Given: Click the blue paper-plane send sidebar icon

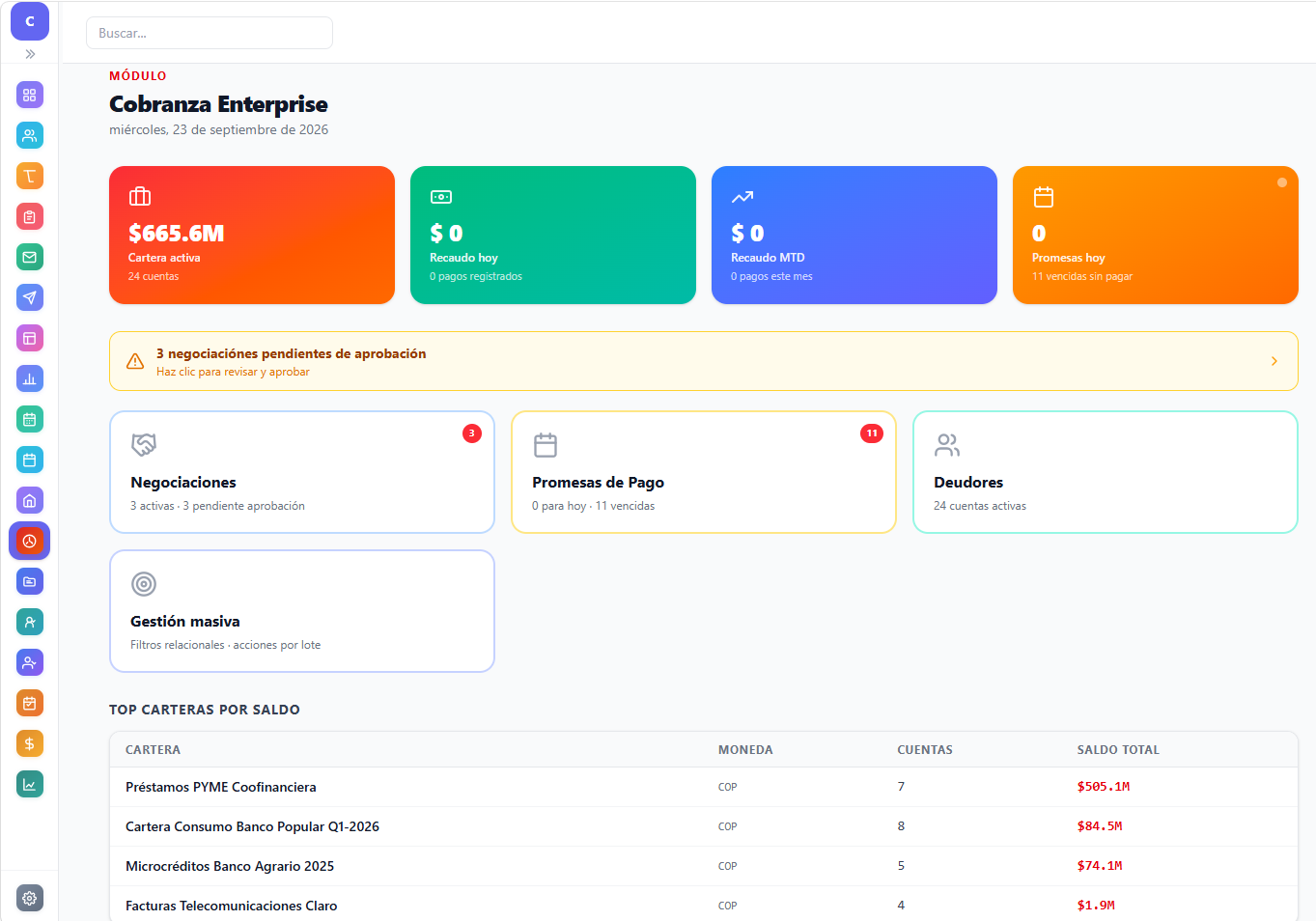Looking at the screenshot, I should tap(29, 297).
